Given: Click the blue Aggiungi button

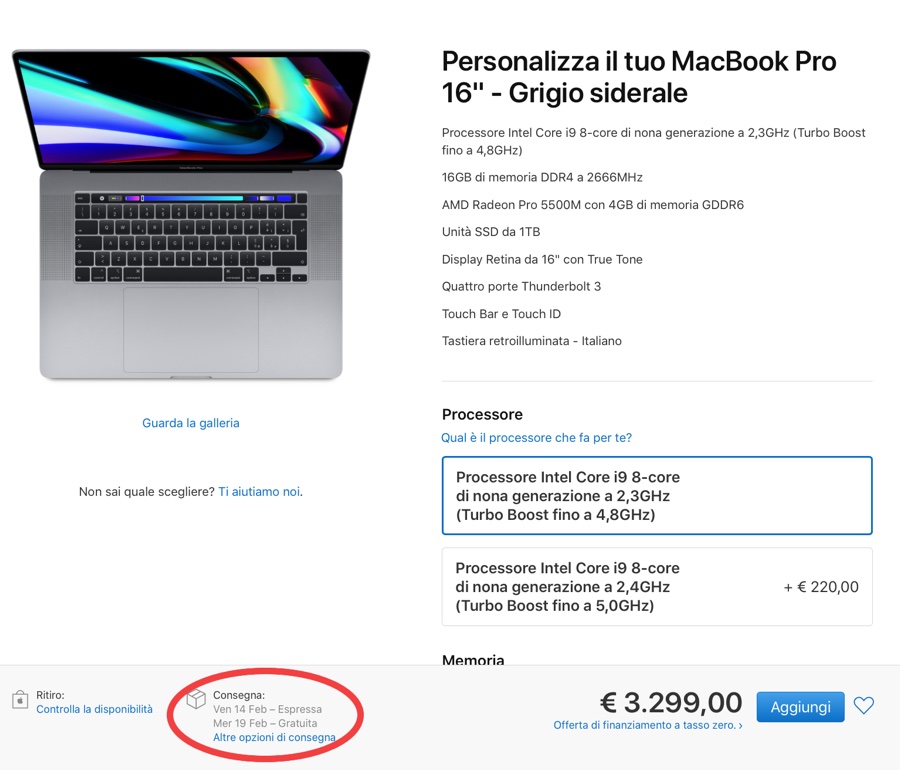Looking at the screenshot, I should (x=800, y=706).
